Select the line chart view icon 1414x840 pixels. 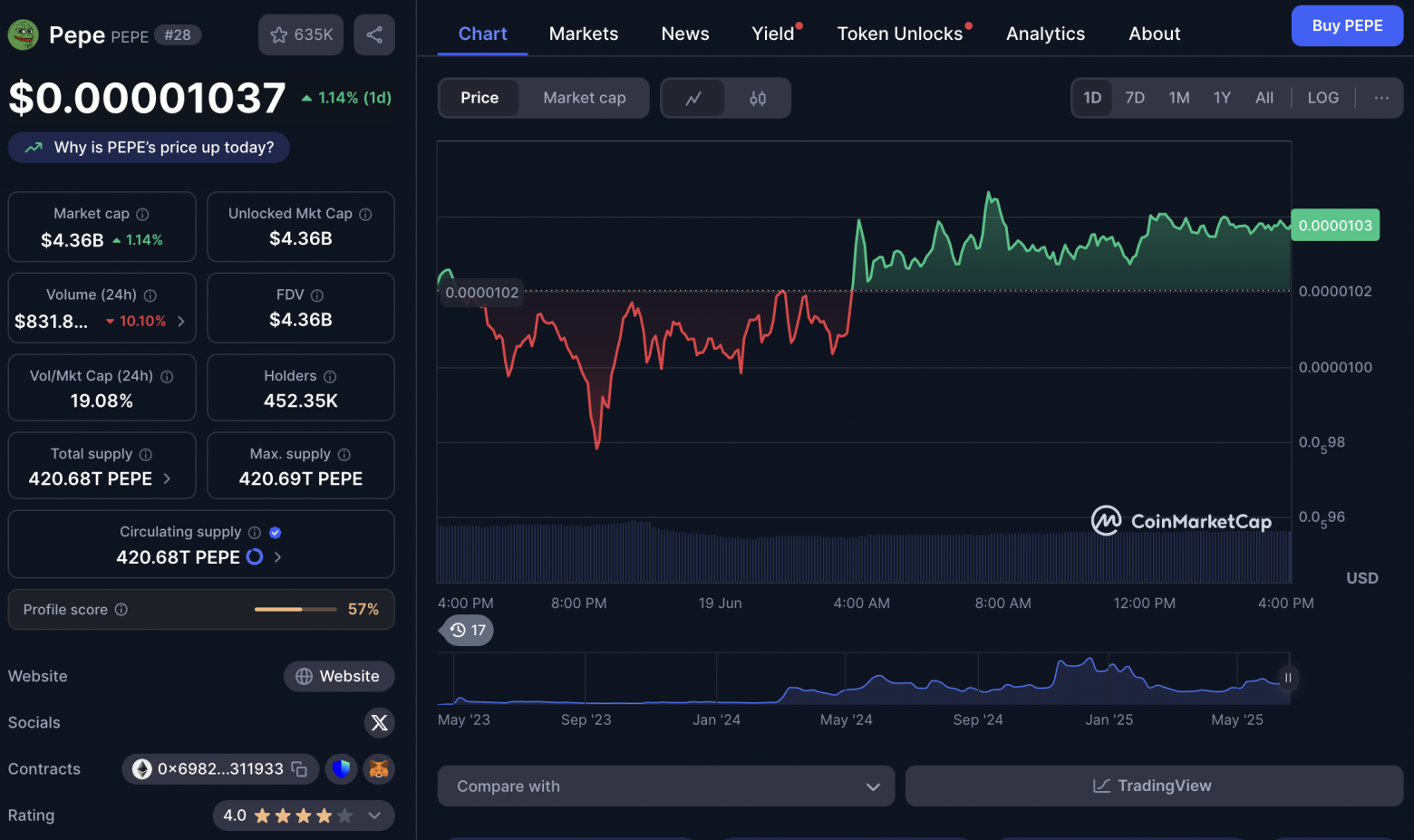693,98
